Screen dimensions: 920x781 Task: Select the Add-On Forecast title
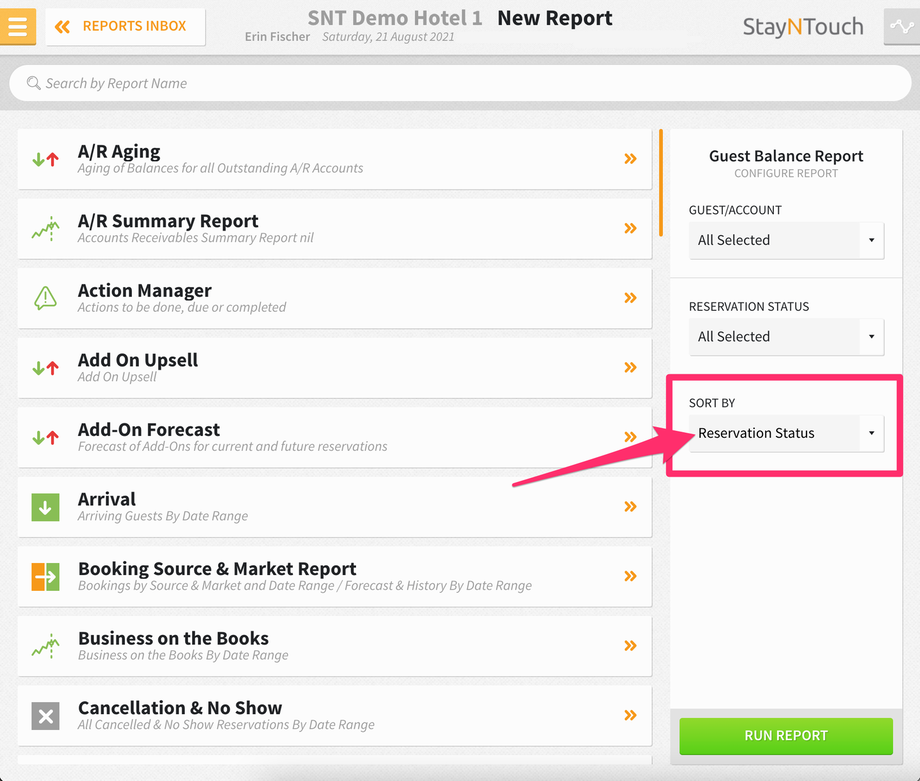pyautogui.click(x=149, y=430)
